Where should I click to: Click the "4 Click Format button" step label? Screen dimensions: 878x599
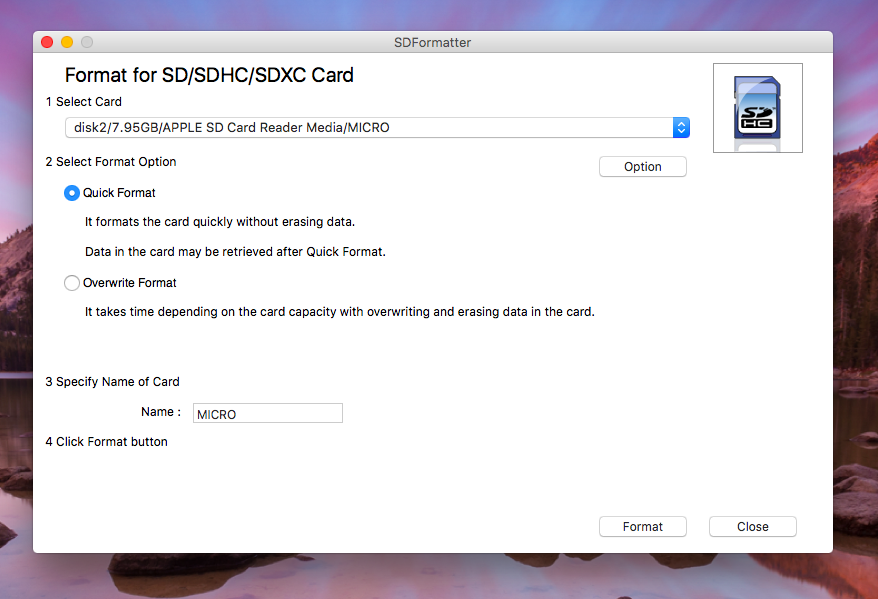coord(106,442)
